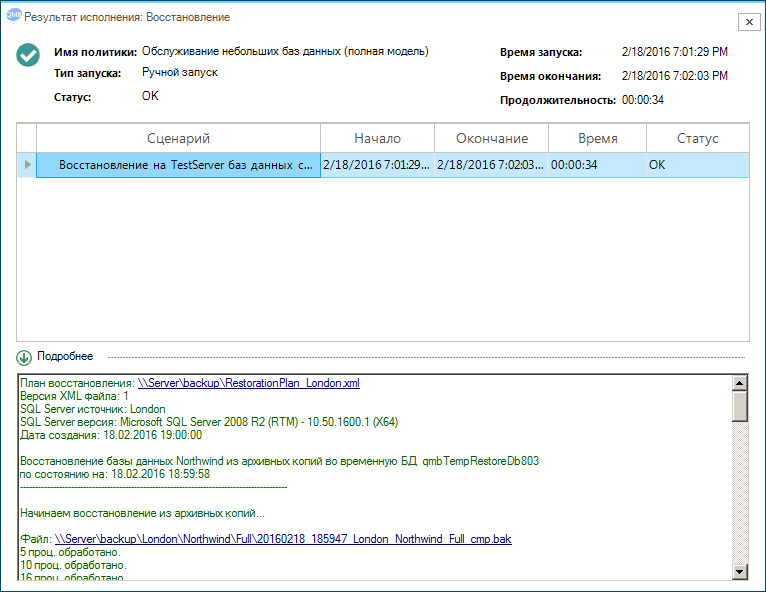Click the log scrollbar down arrow
Viewport: 766px width, 592px height.
pyautogui.click(x=740, y=571)
